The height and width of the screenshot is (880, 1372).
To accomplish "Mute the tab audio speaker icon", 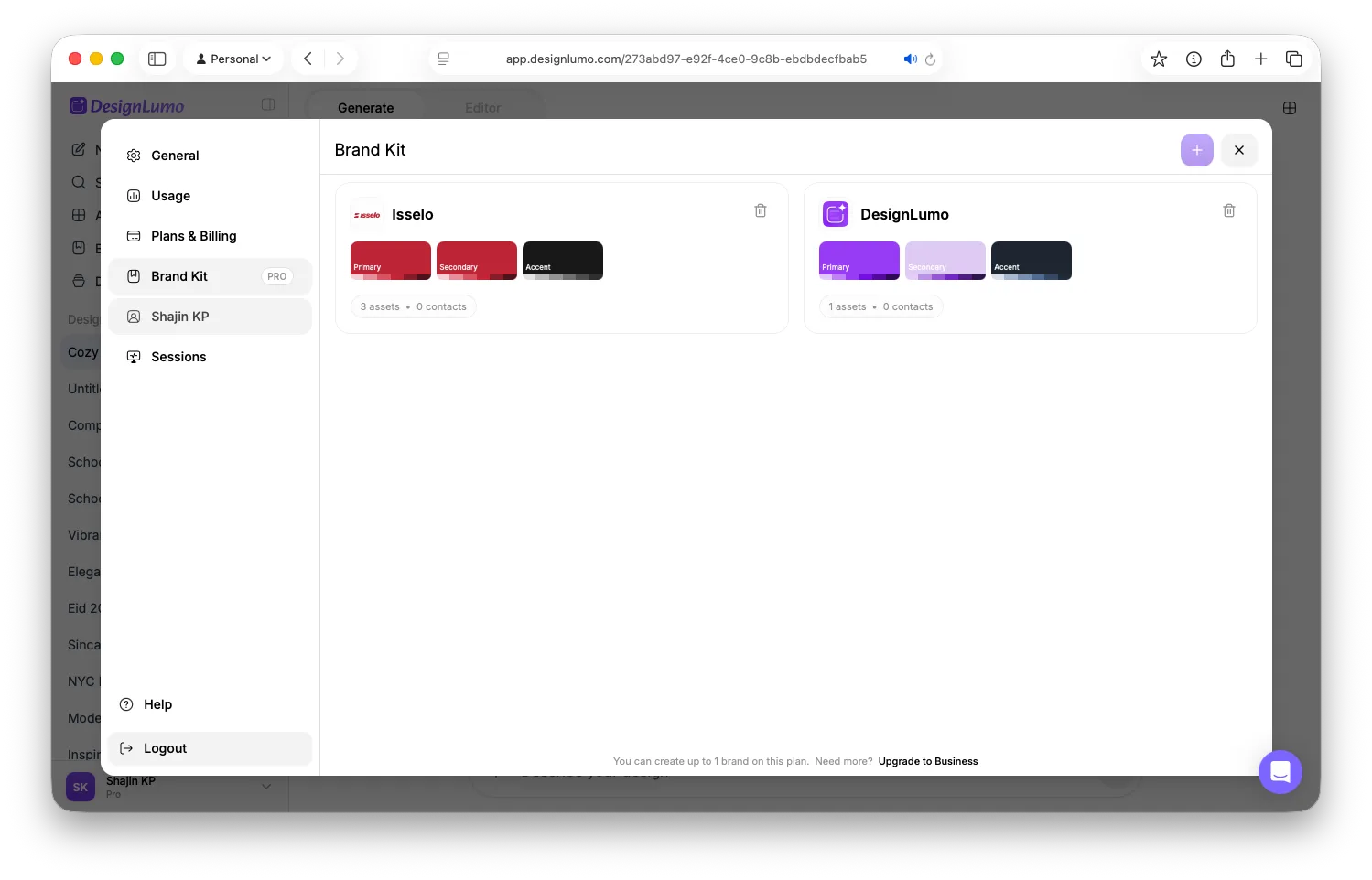I will pos(910,59).
